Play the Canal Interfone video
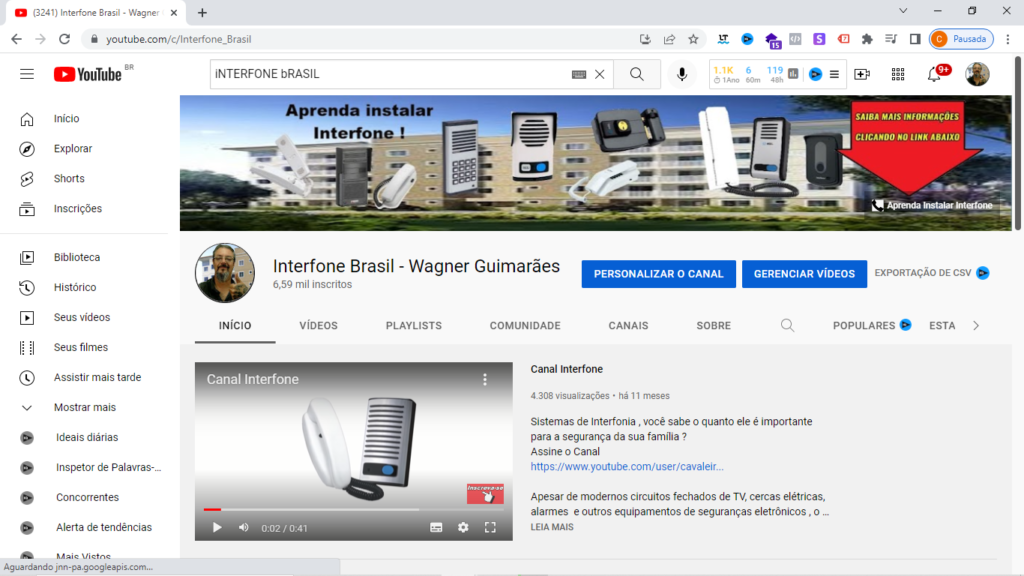This screenshot has height=576, width=1024. point(217,528)
